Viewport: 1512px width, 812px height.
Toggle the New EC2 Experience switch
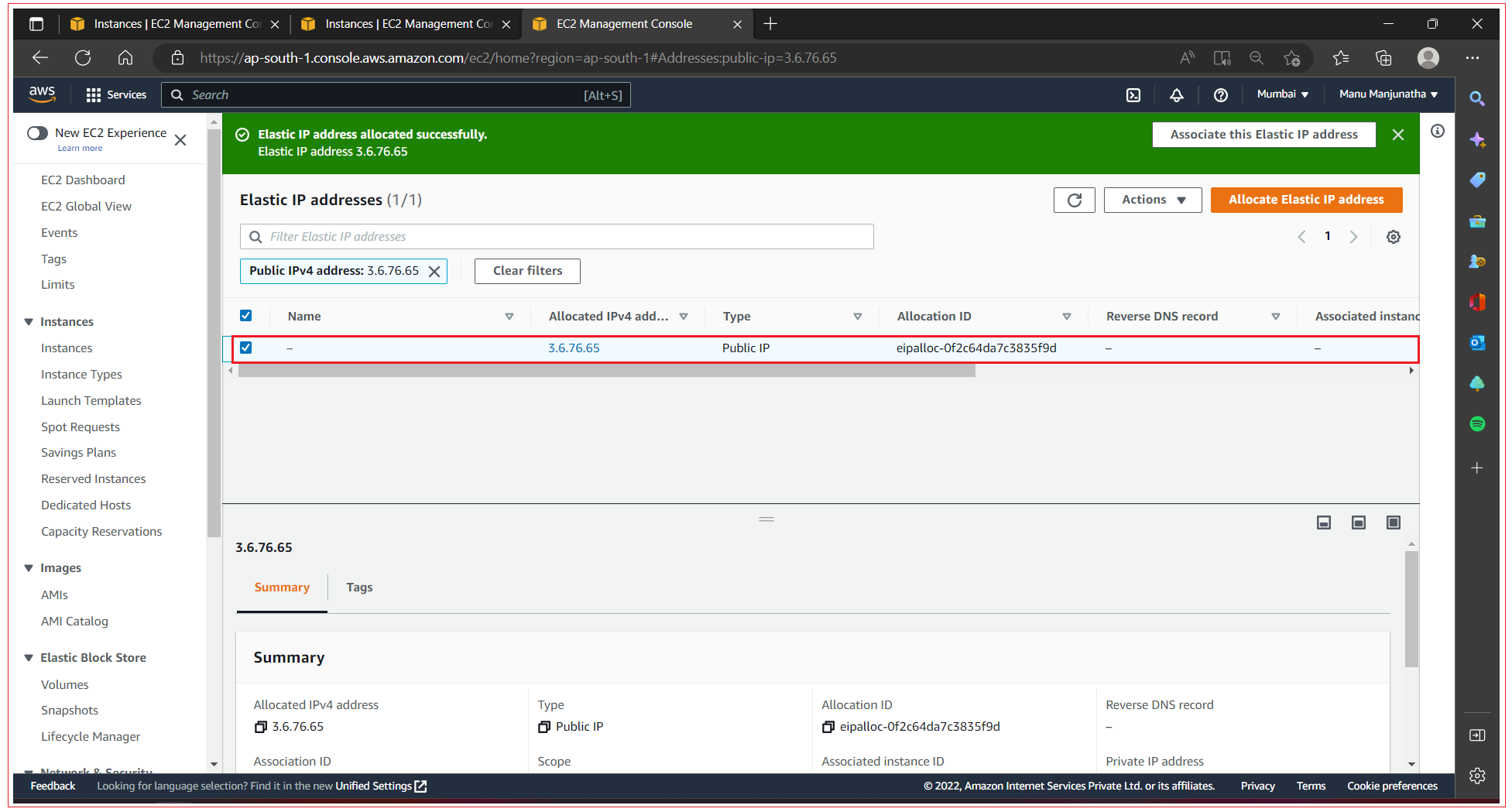click(37, 133)
